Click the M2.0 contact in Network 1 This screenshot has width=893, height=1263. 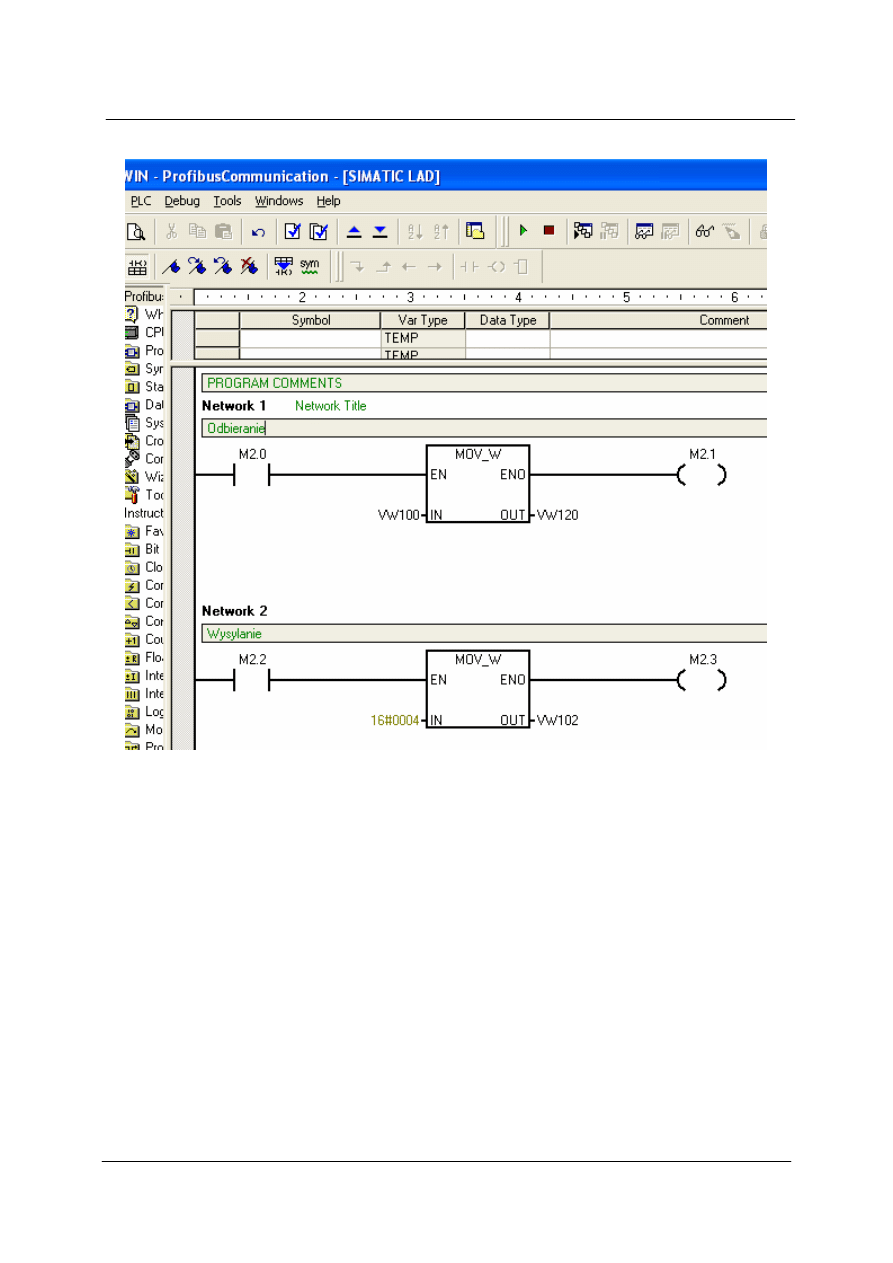tap(252, 475)
